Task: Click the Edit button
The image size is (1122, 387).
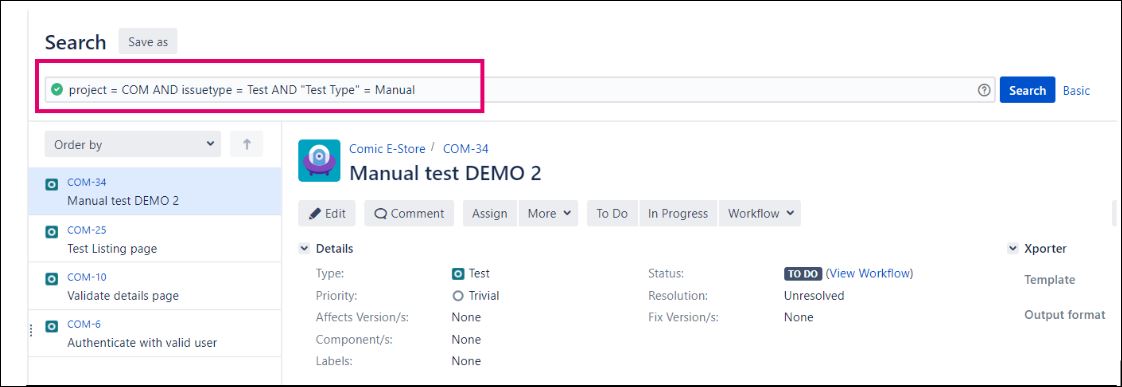Action: click(x=327, y=213)
